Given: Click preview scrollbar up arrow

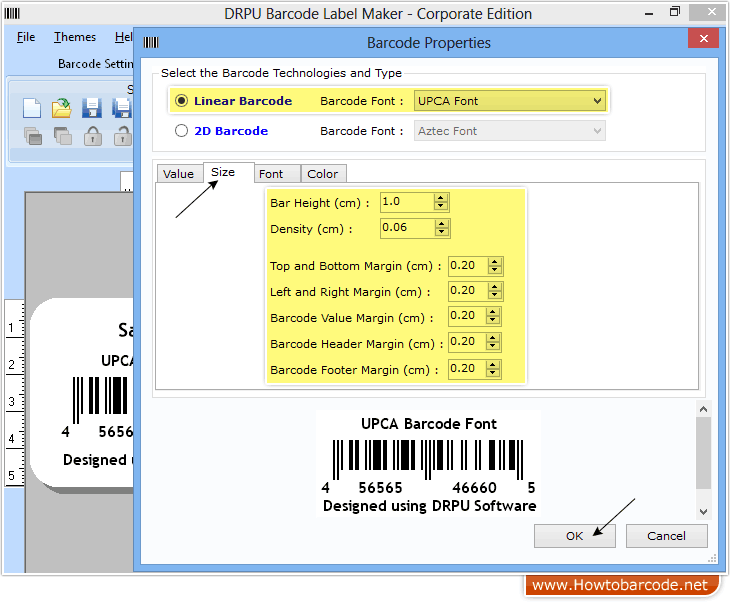Looking at the screenshot, I should [x=703, y=409].
